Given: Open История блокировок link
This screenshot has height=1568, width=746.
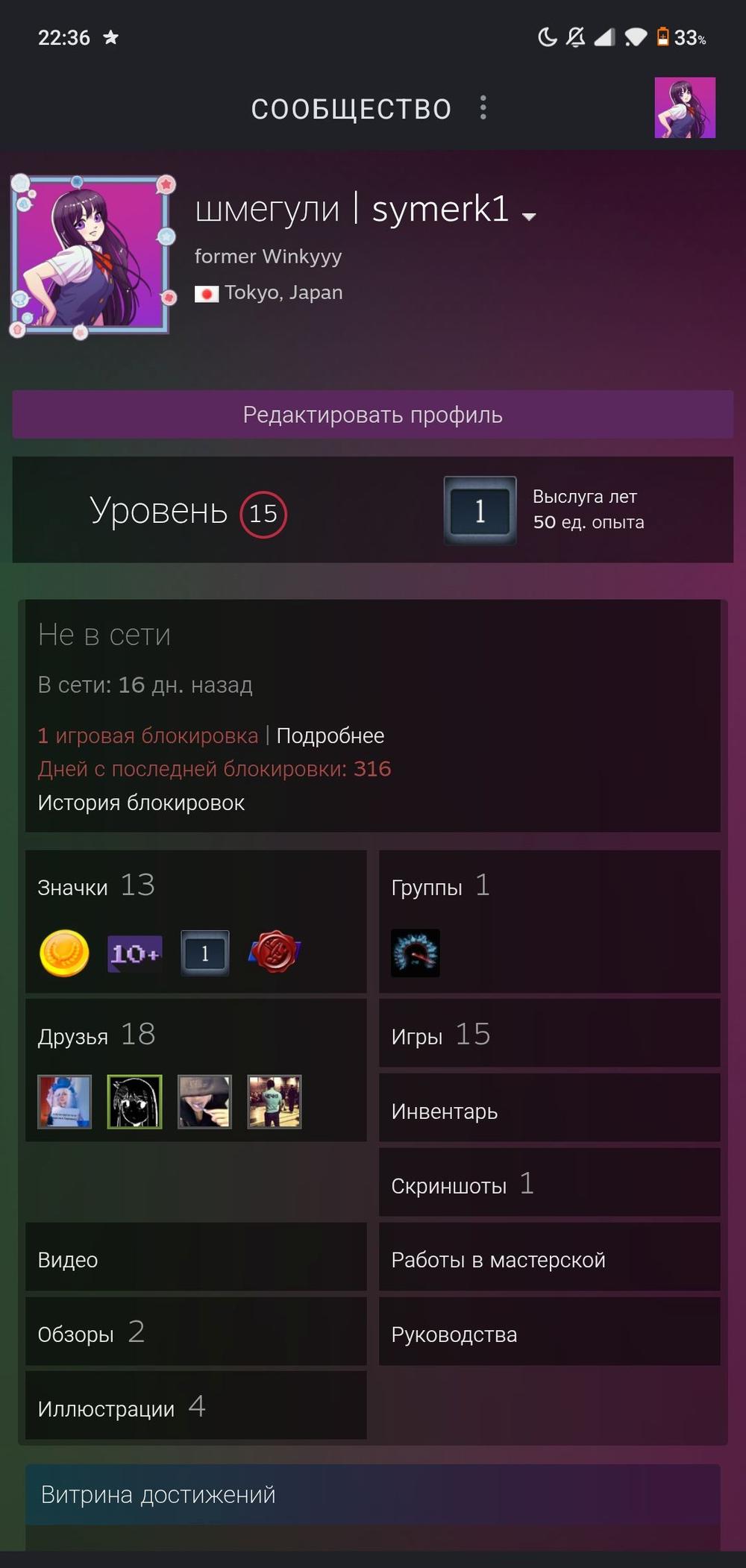Looking at the screenshot, I should click(141, 803).
